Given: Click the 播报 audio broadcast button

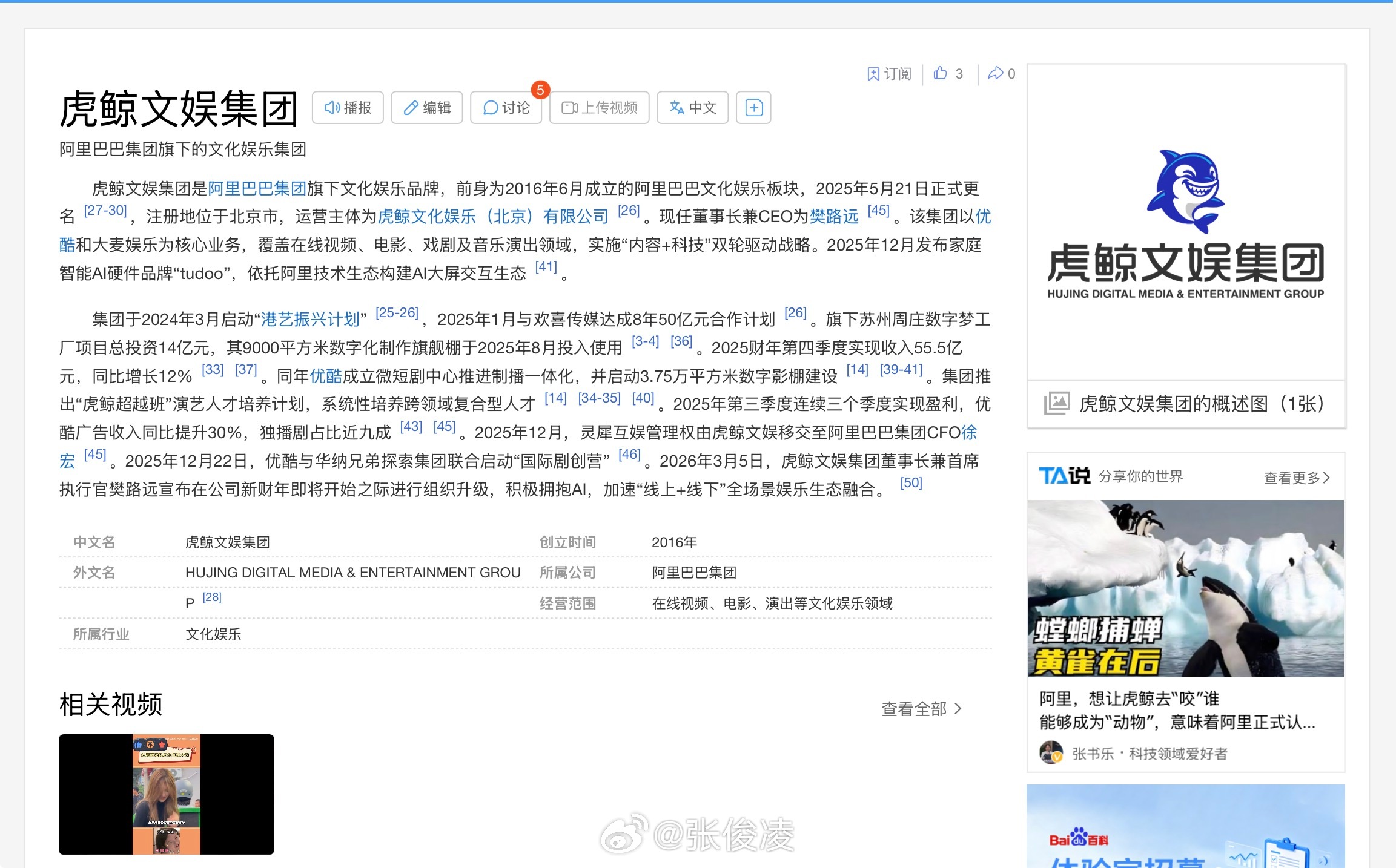Looking at the screenshot, I should (348, 108).
